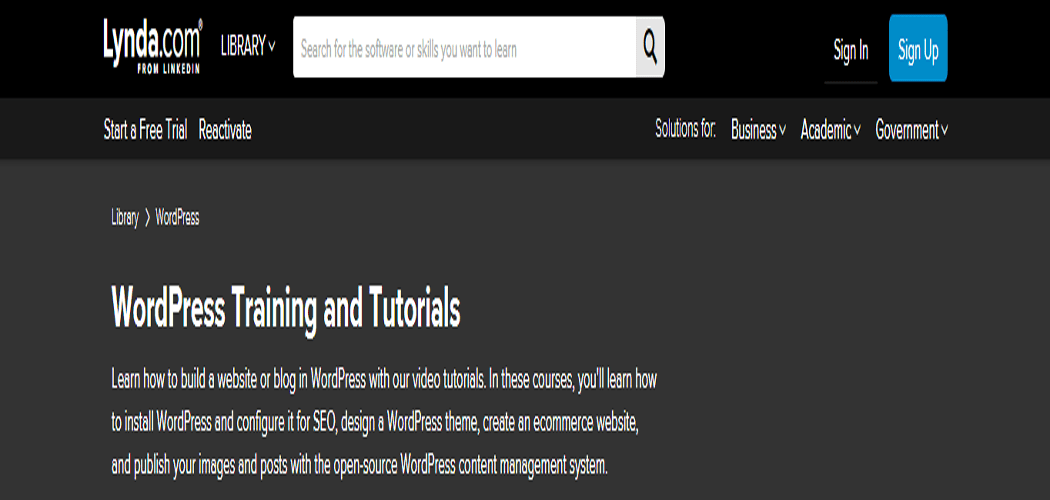The height and width of the screenshot is (500, 1050).
Task: Go to Library in the breadcrumb
Action: click(125, 218)
